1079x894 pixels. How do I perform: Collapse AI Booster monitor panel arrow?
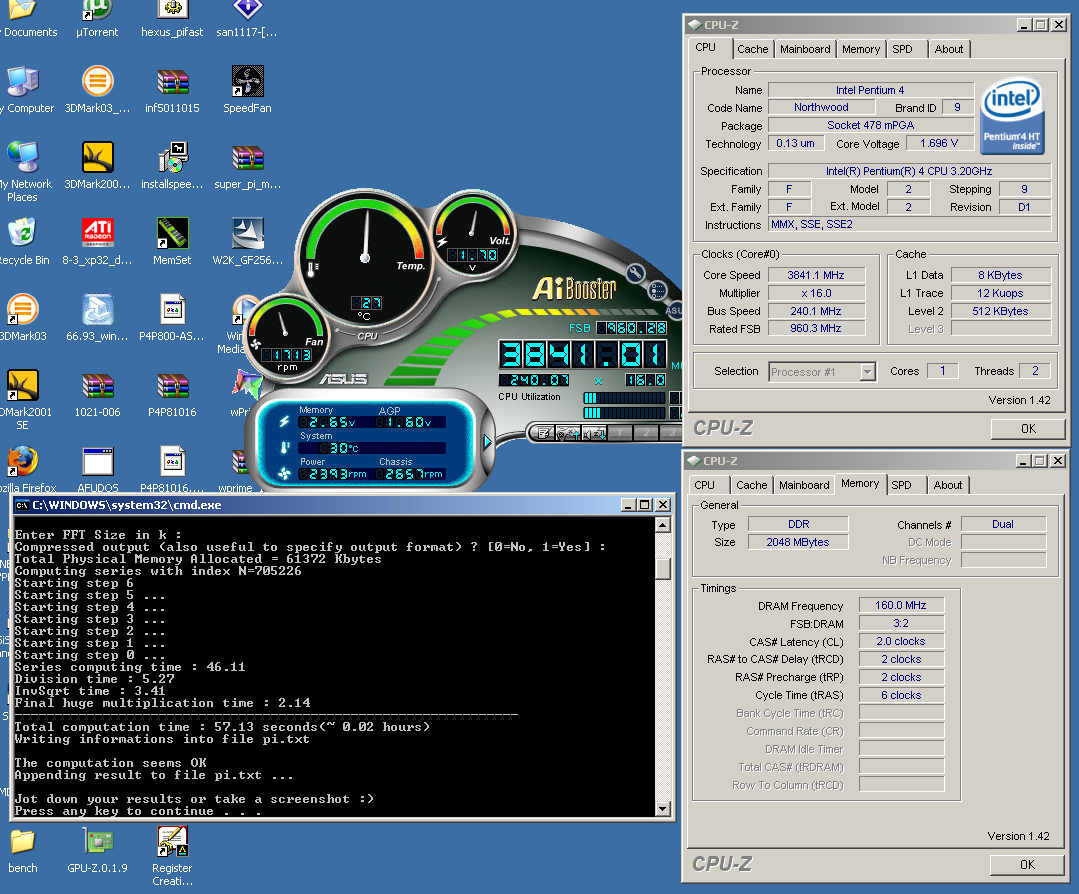point(487,441)
